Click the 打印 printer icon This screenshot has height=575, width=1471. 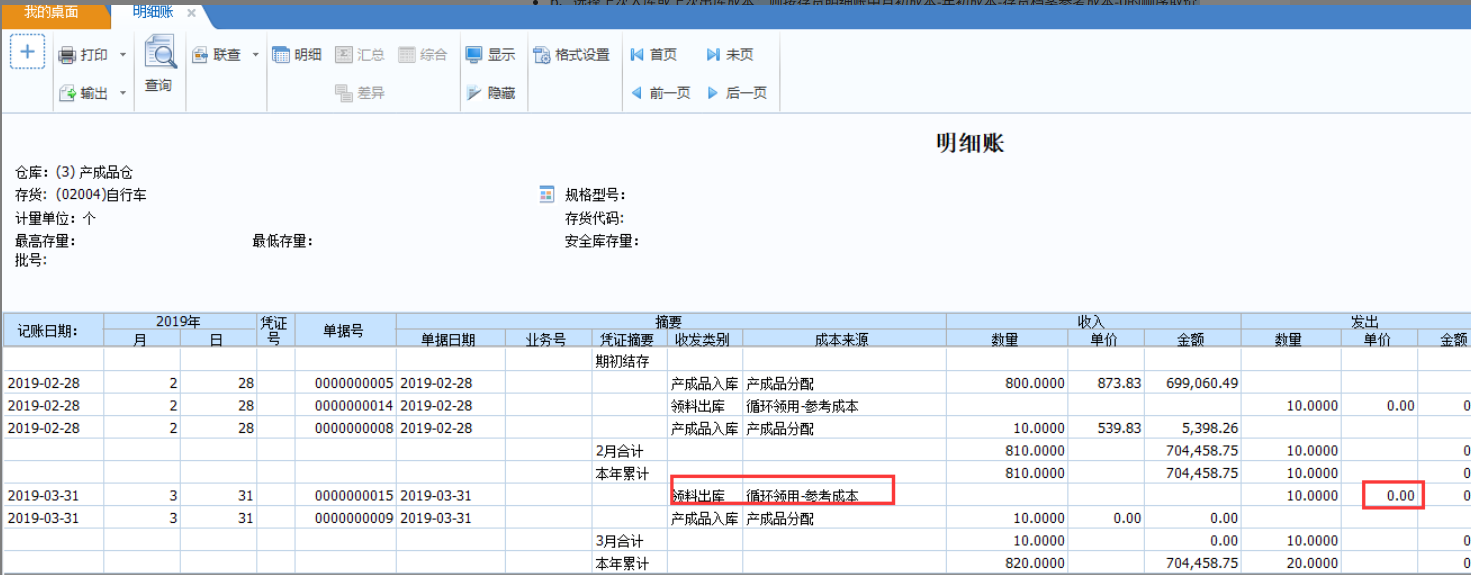click(67, 55)
